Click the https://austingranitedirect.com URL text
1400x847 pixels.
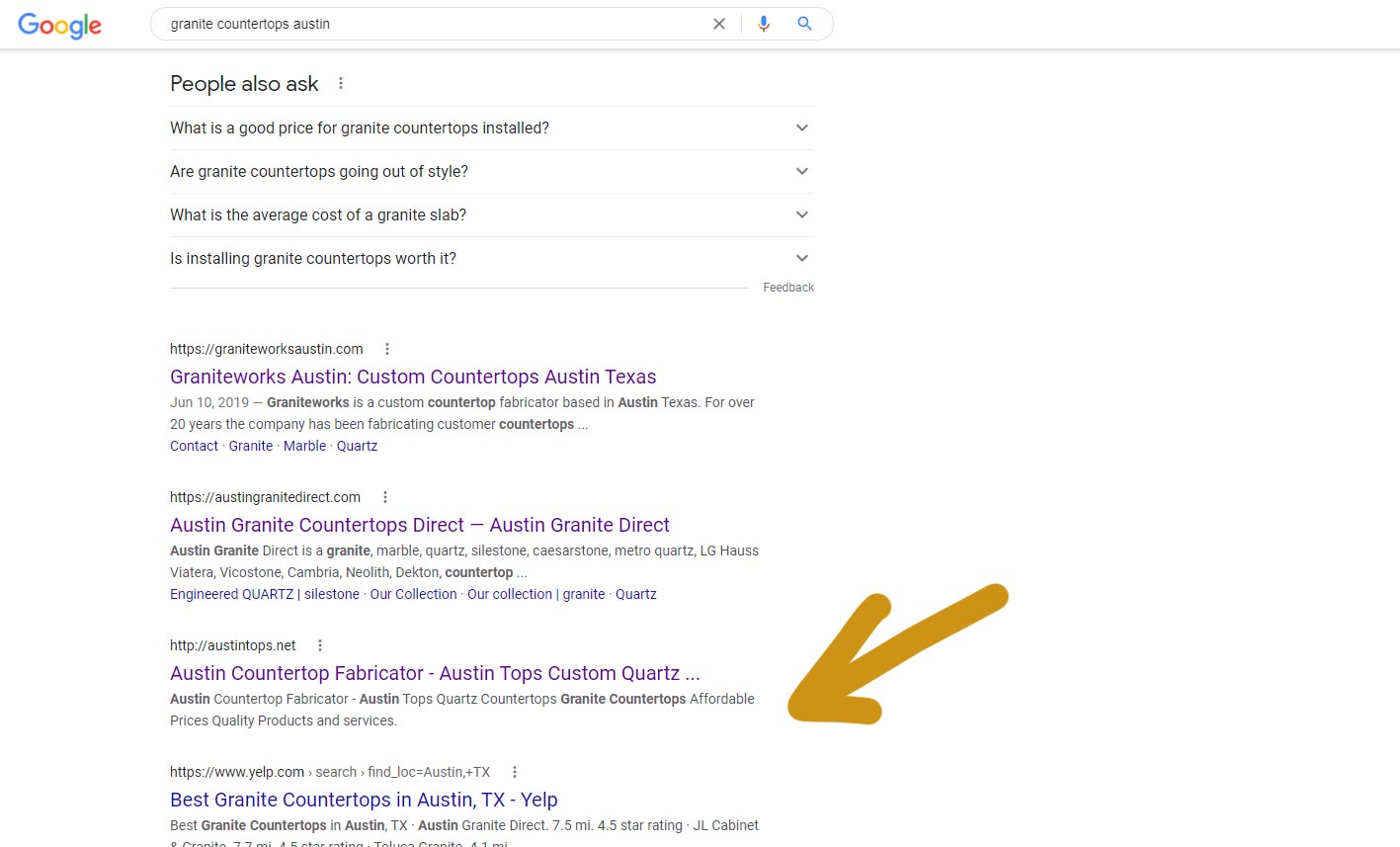pos(265,497)
